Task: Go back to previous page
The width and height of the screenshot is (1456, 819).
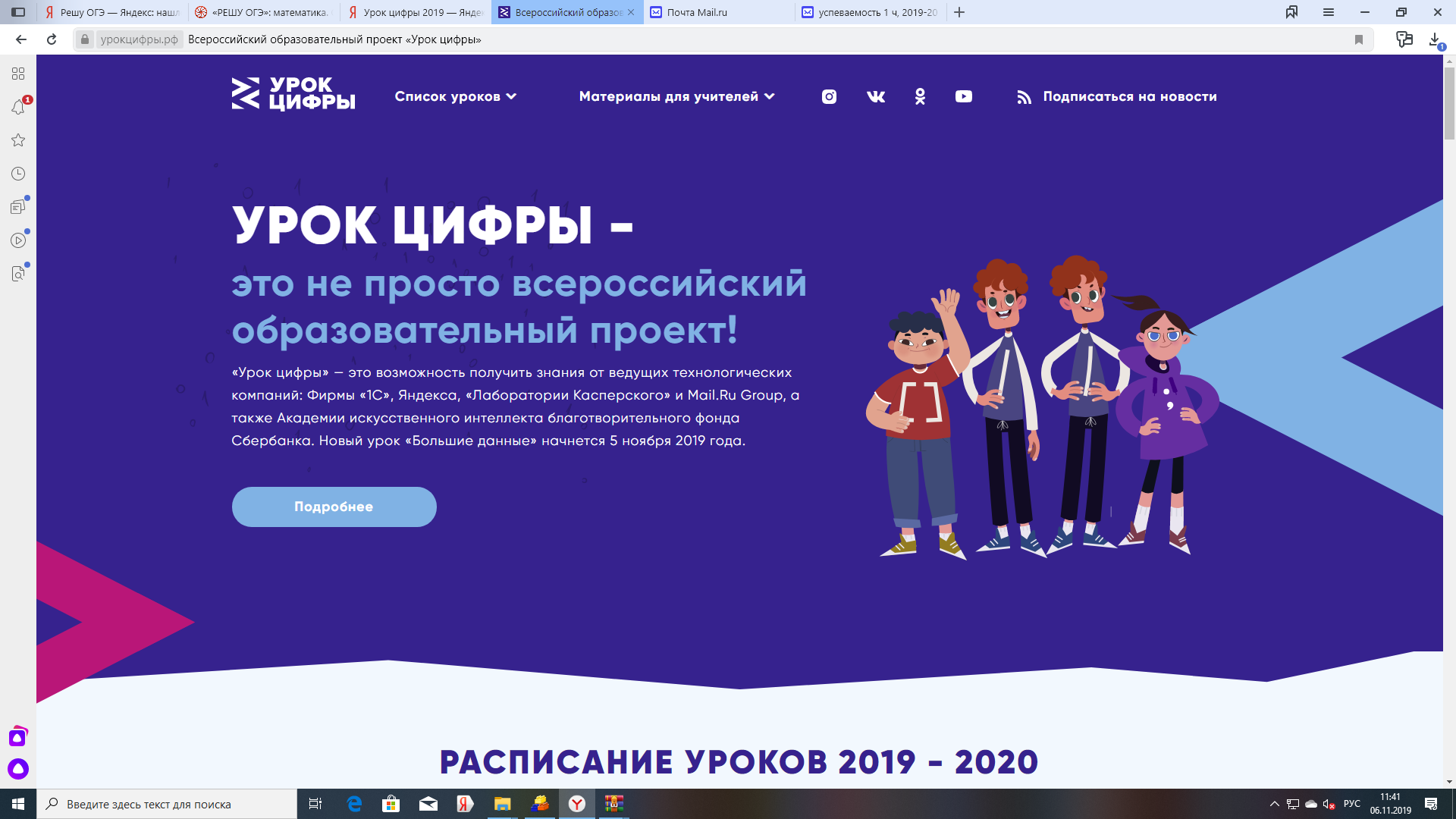Action: [21, 39]
